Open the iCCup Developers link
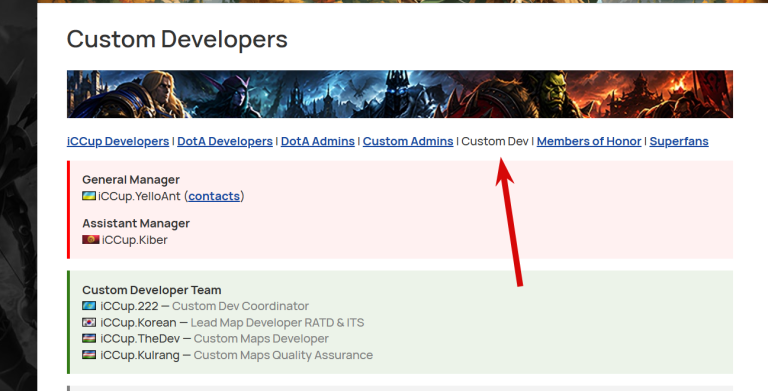Image resolution: width=768 pixels, height=391 pixels. pos(118,141)
